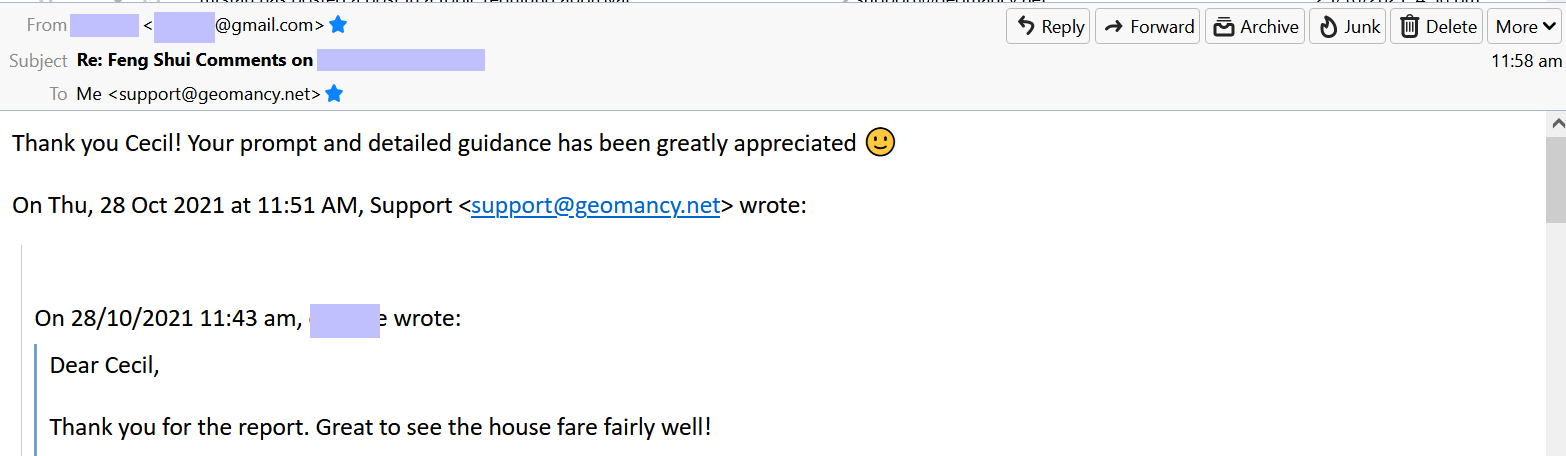Click the star beside sender's gmail address

coord(338,26)
